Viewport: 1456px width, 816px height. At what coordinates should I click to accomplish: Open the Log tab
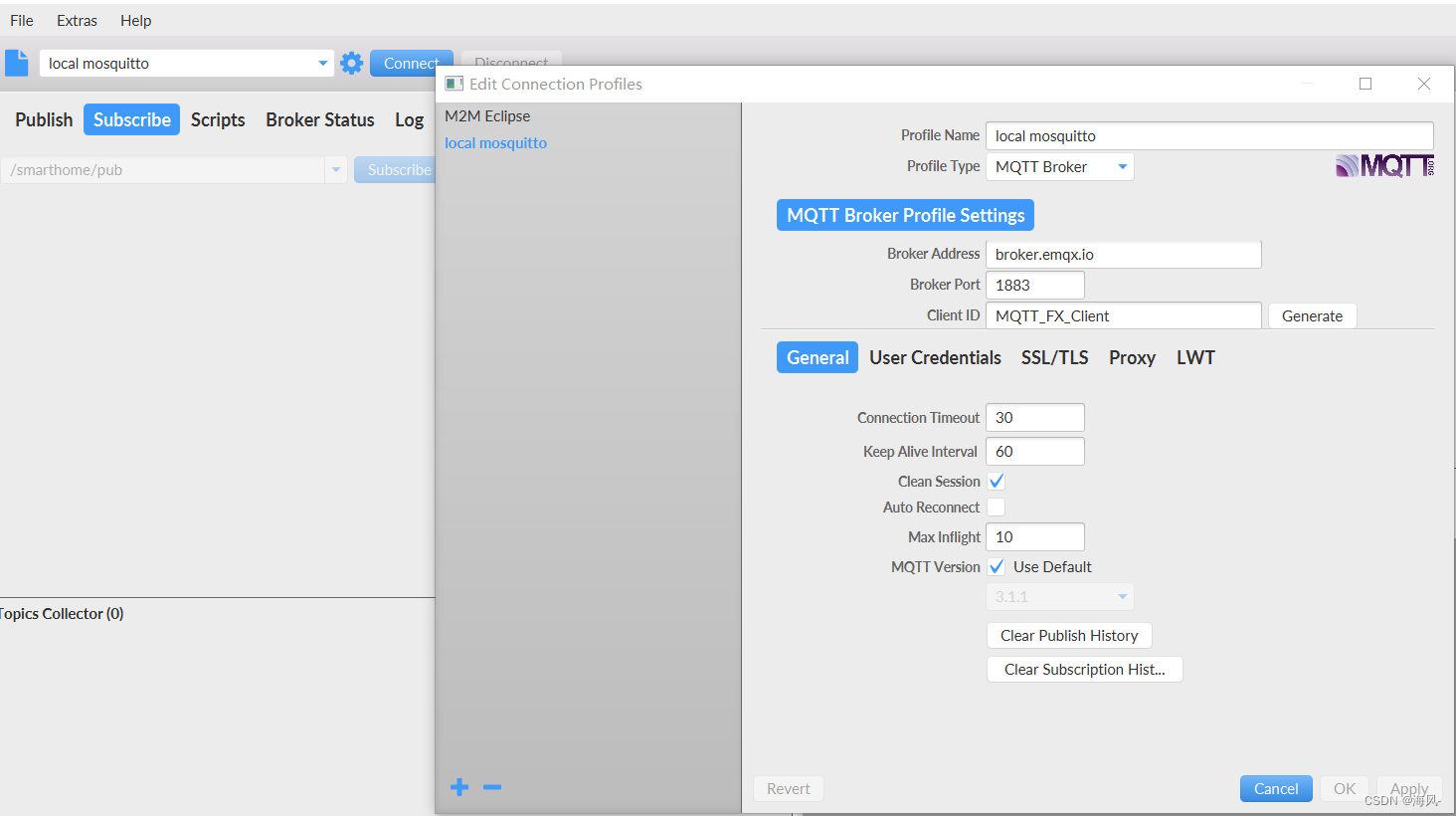pos(409,119)
